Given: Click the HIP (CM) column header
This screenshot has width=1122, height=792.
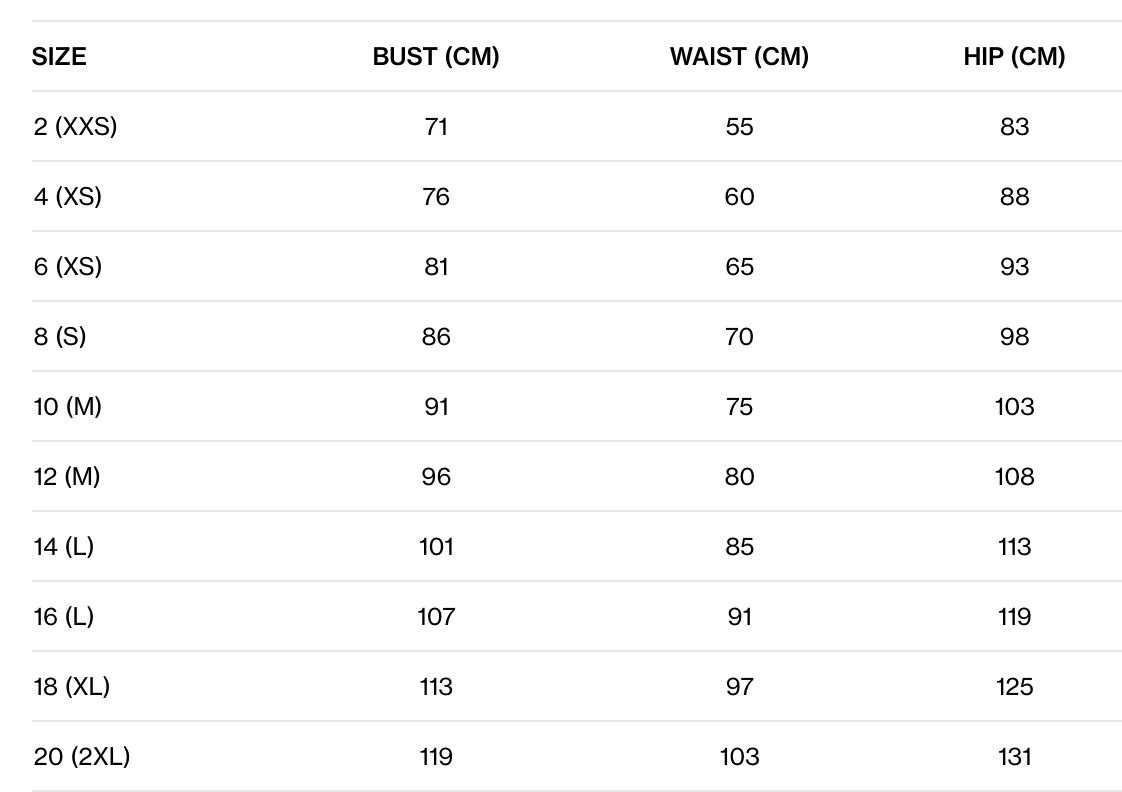Looking at the screenshot, I should pyautogui.click(x=1014, y=57).
